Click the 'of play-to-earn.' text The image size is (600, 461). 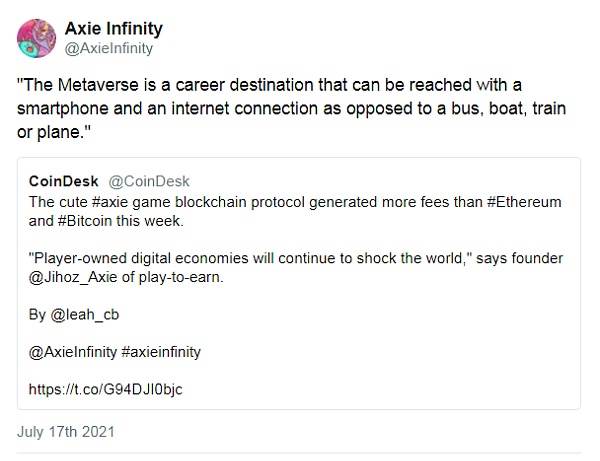172,277
